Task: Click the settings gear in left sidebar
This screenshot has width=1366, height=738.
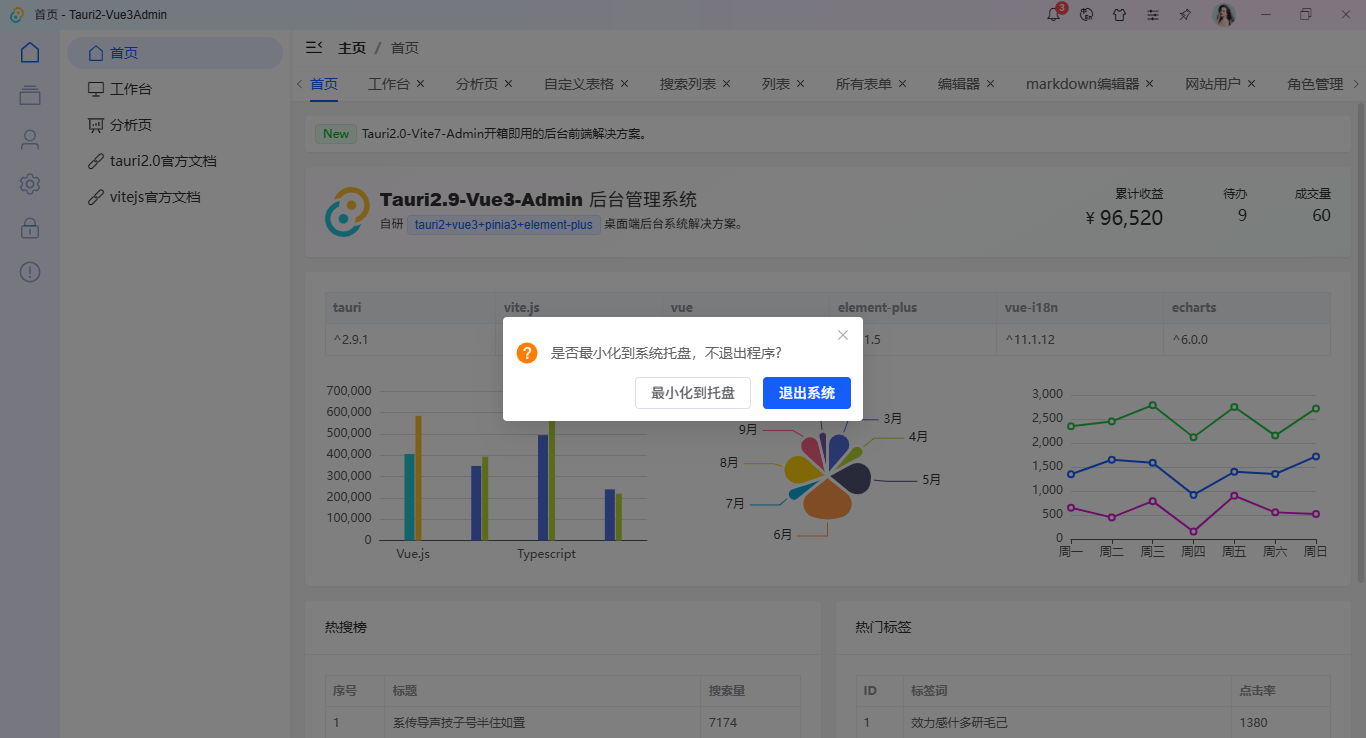Action: coord(29,184)
